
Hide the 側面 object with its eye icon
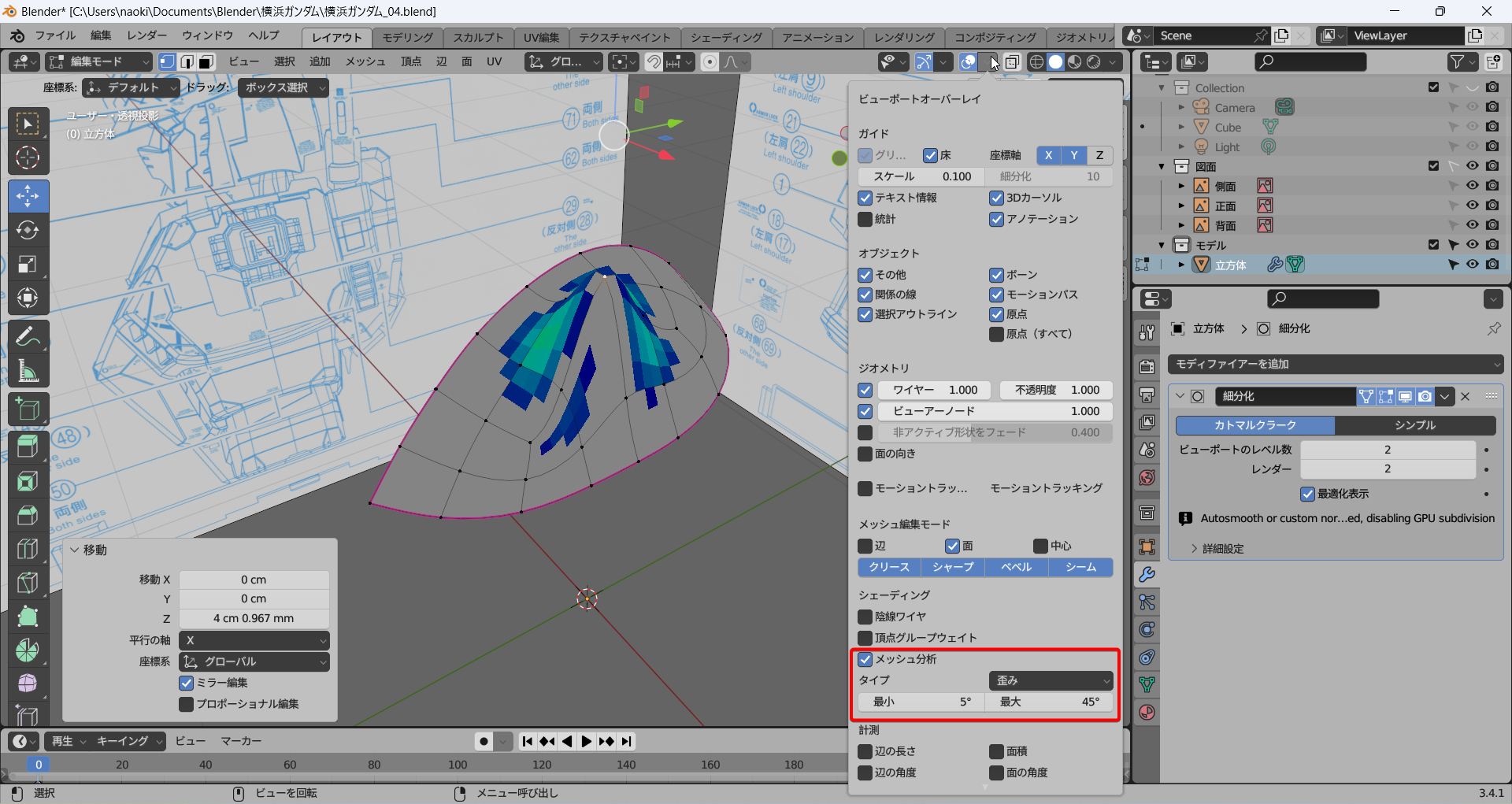tap(1472, 186)
